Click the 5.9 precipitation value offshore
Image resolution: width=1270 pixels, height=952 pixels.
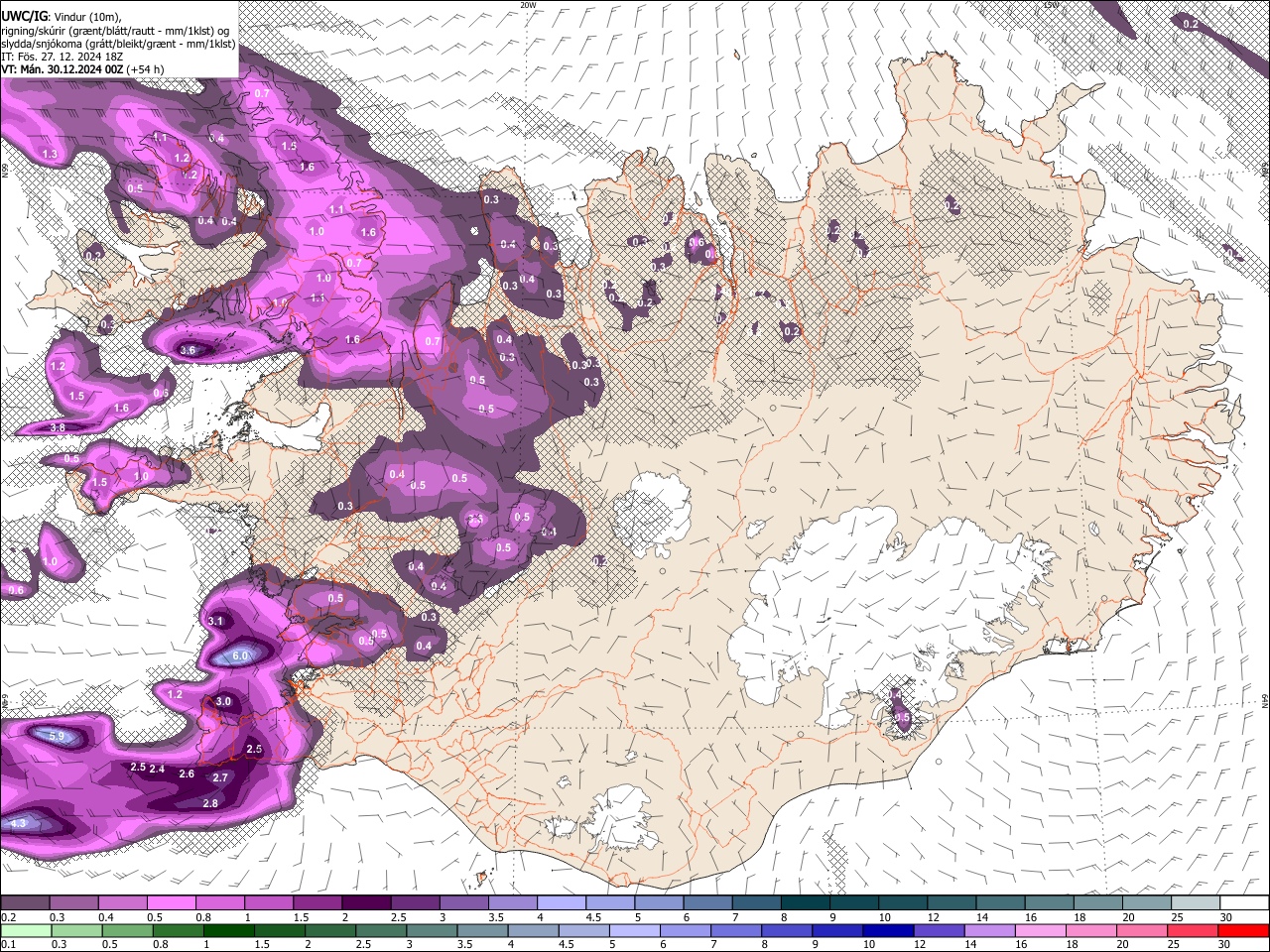coord(57,736)
